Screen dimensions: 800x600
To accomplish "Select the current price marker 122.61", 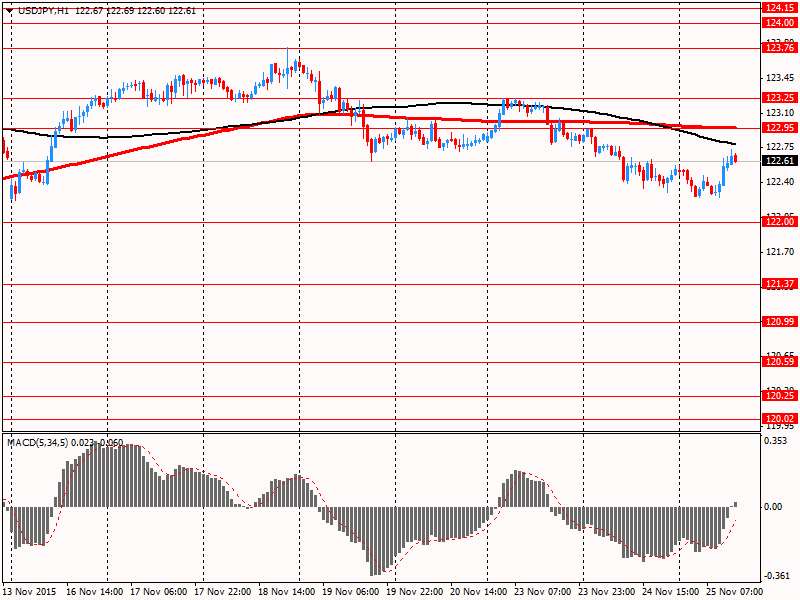I will (779, 161).
